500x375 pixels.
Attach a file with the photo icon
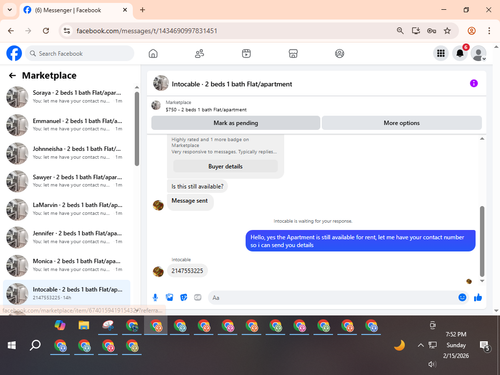pyautogui.click(x=169, y=297)
